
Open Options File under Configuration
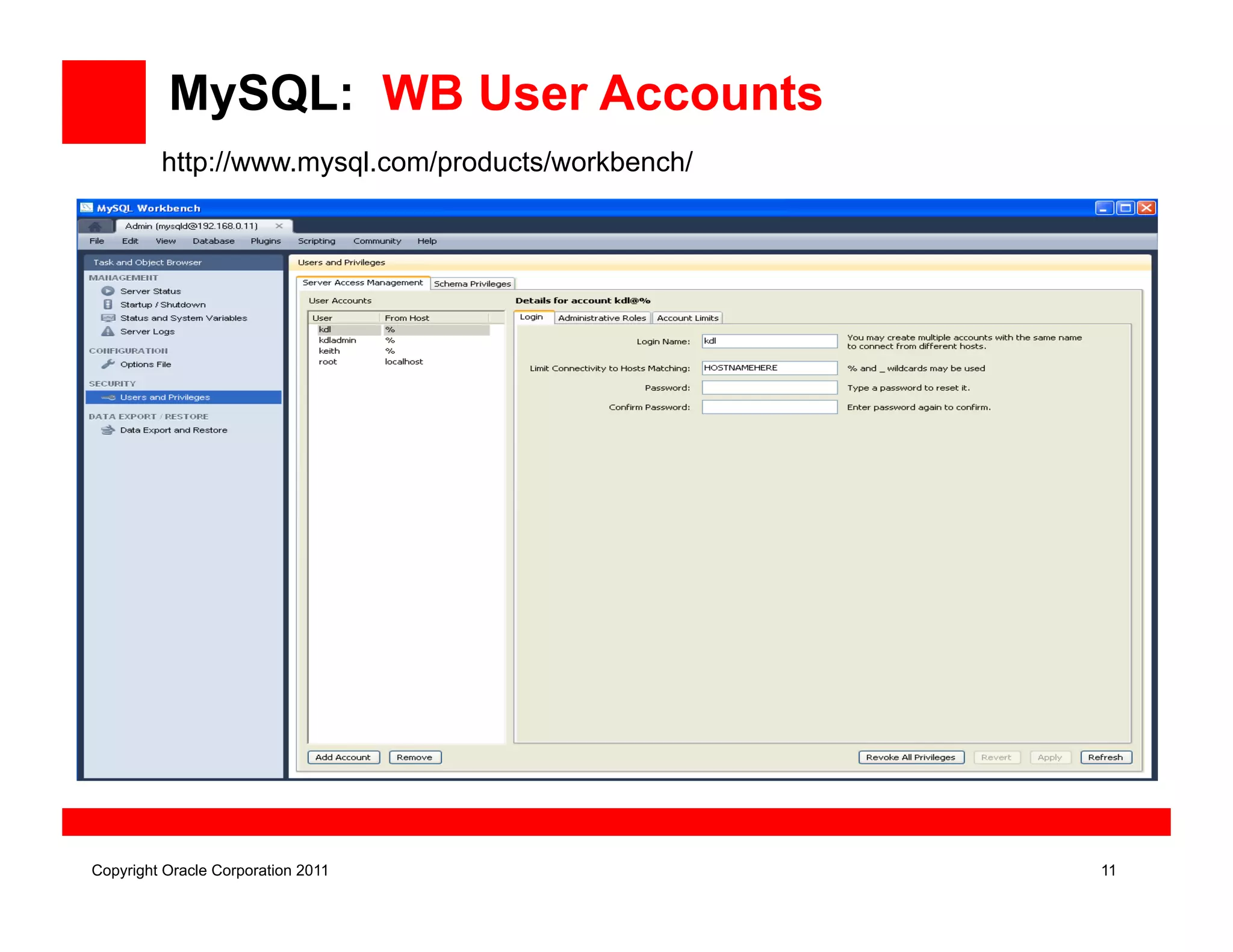point(146,365)
